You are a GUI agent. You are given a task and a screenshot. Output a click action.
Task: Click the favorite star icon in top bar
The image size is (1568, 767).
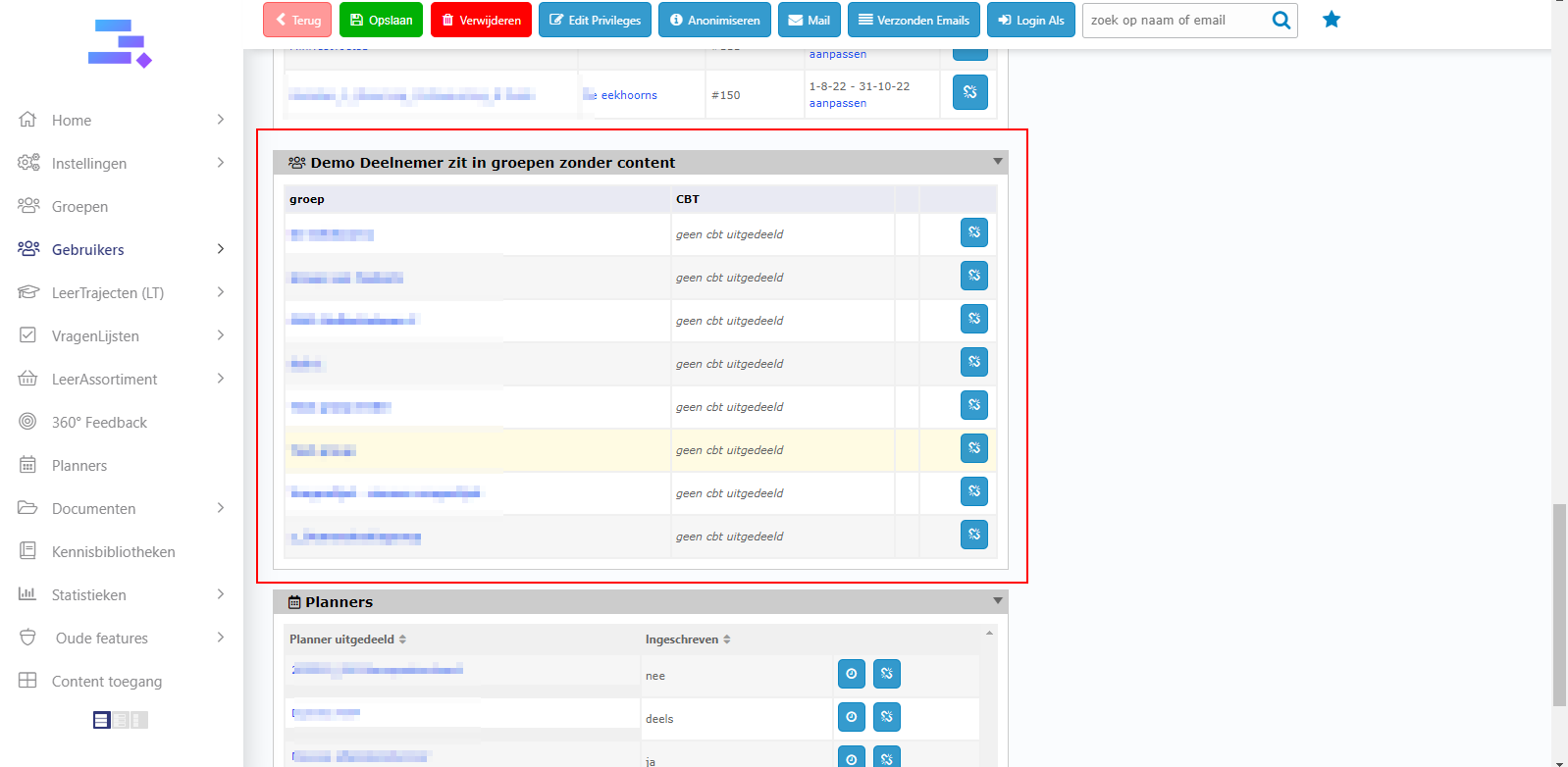click(1331, 20)
